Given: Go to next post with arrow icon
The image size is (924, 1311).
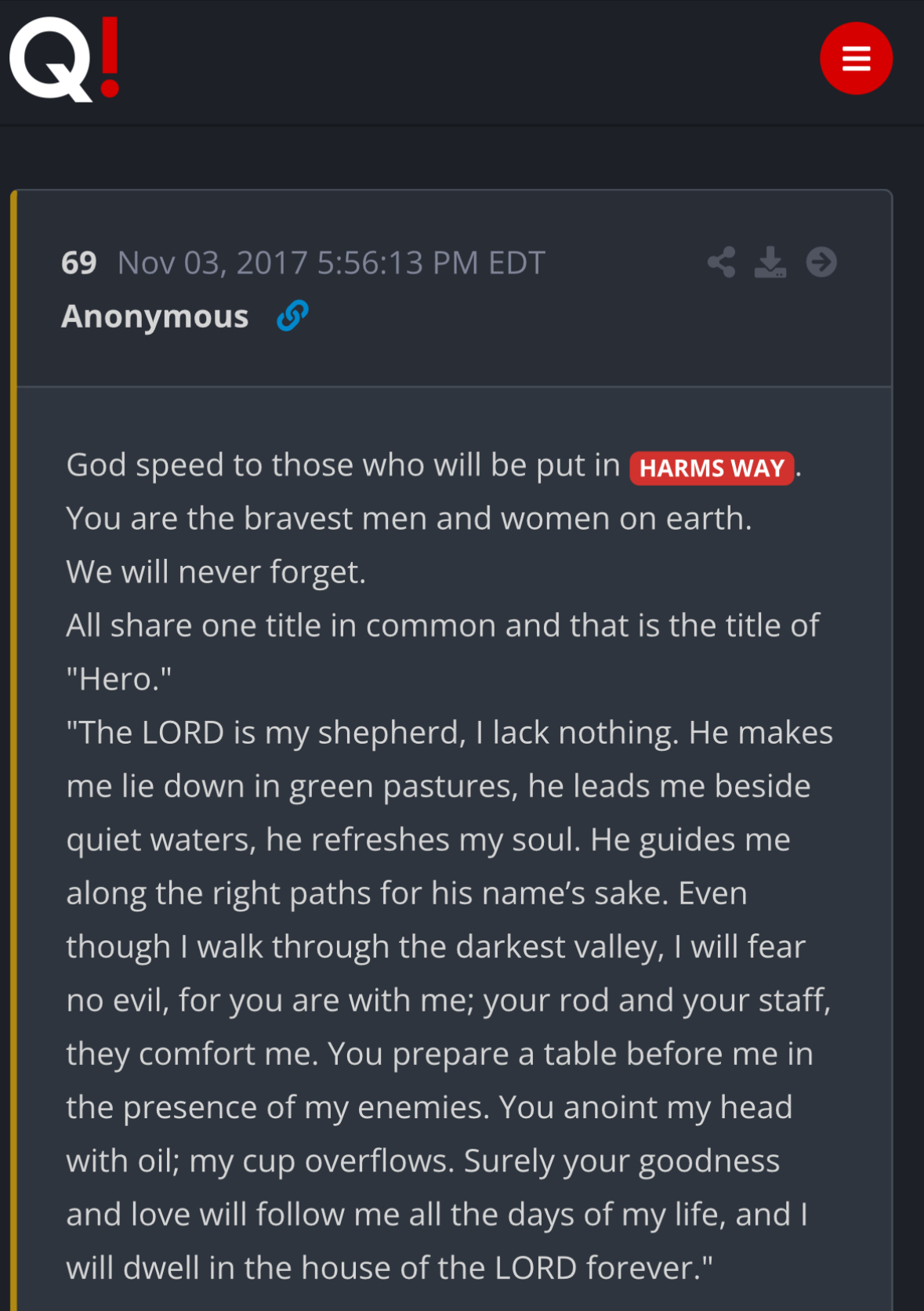Looking at the screenshot, I should (x=821, y=263).
